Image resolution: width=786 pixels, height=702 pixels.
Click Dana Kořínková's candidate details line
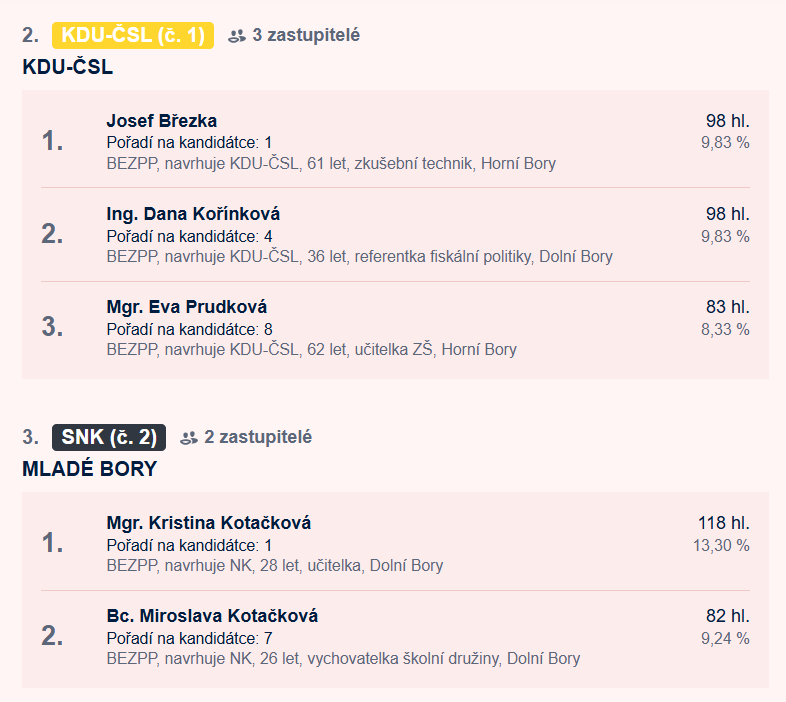359,257
